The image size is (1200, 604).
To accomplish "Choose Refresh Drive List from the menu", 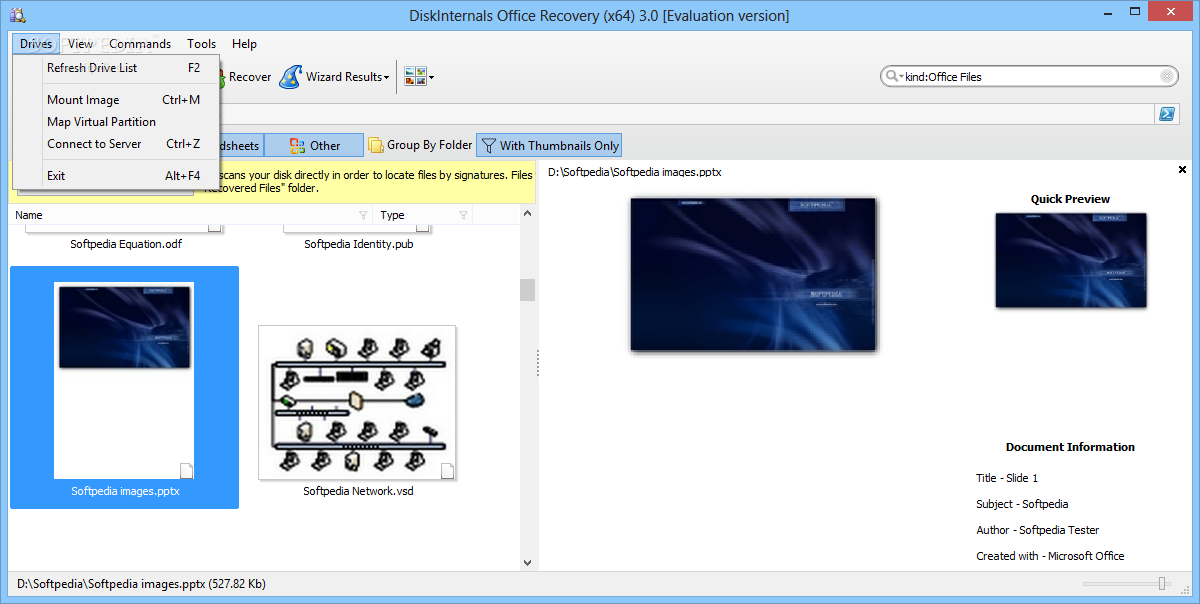I will tap(116, 68).
